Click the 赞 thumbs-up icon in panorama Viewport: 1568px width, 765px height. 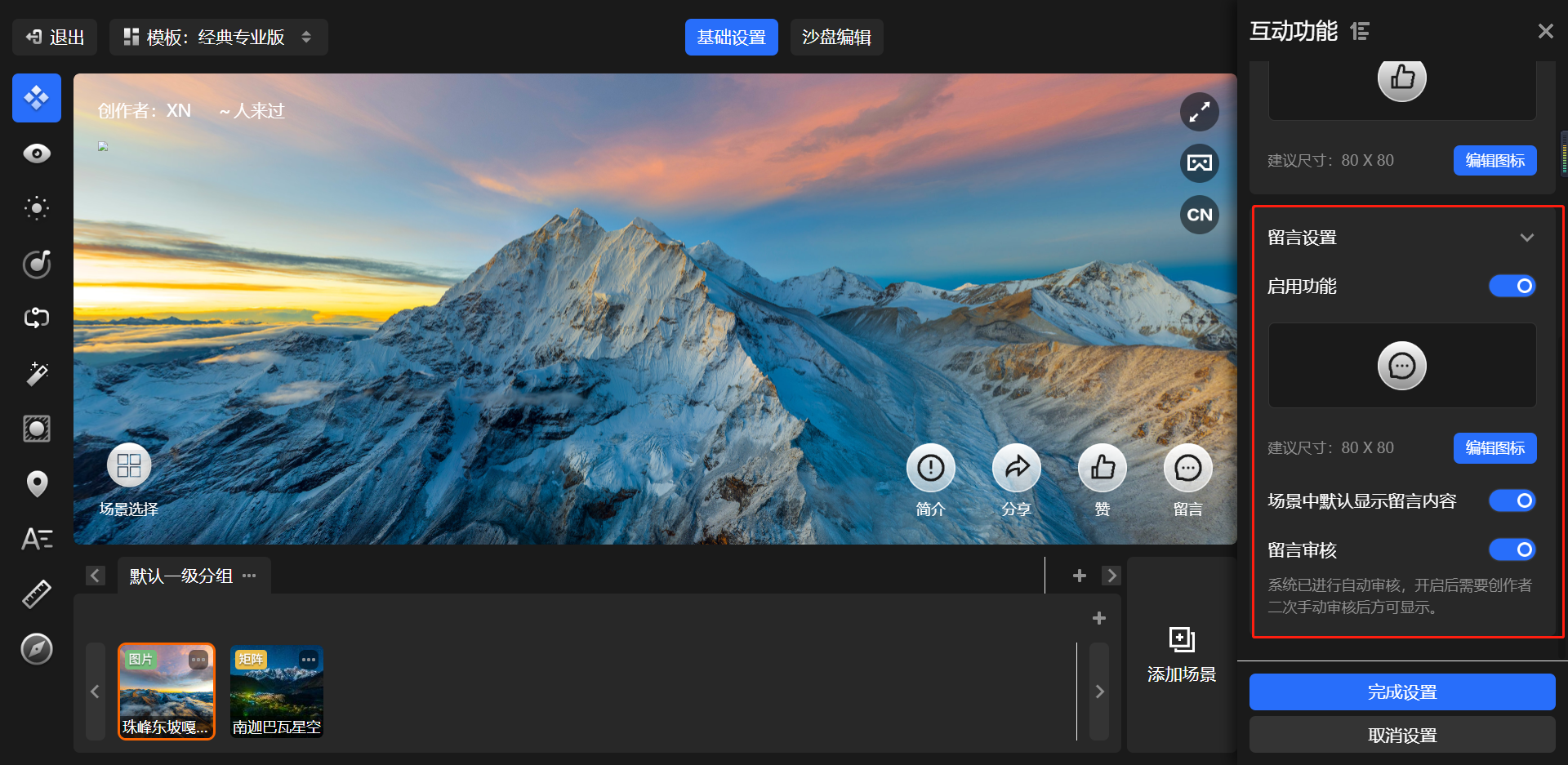pyautogui.click(x=1102, y=468)
